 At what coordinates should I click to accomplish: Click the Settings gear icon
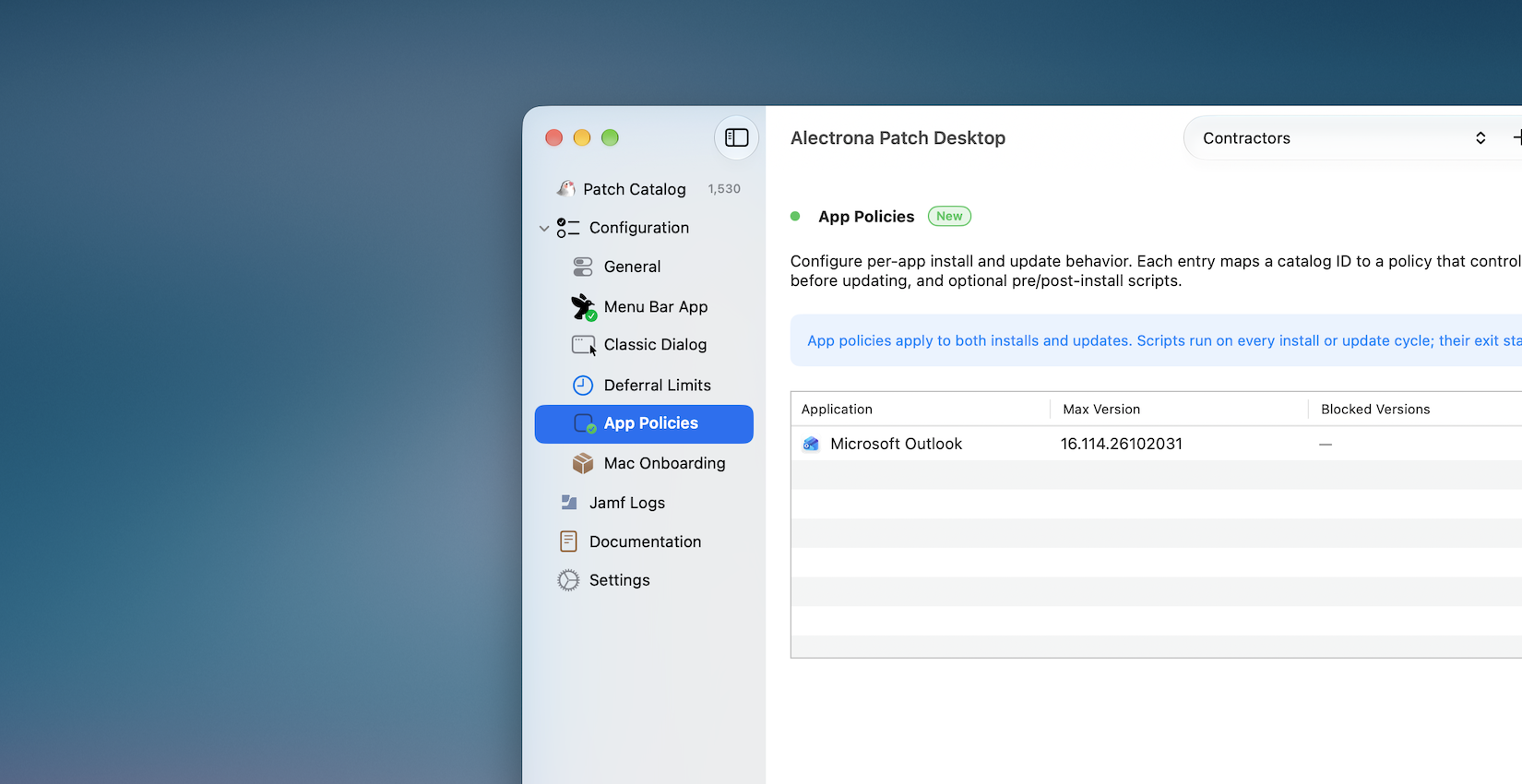click(568, 580)
